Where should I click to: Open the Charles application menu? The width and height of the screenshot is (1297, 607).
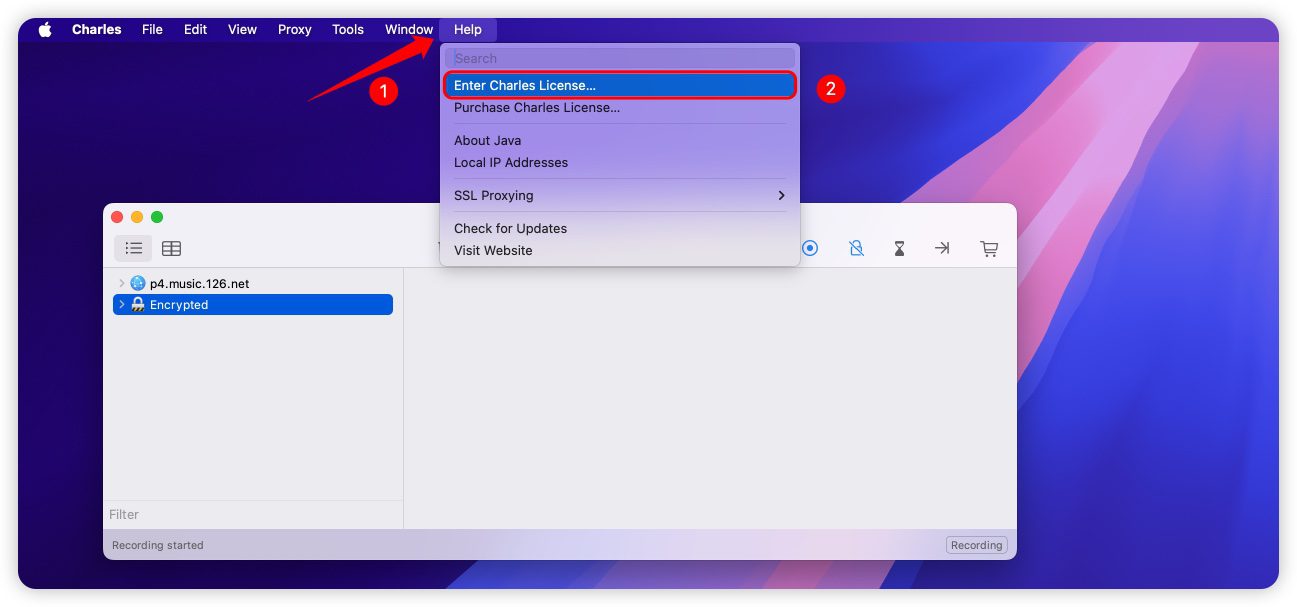tap(97, 30)
